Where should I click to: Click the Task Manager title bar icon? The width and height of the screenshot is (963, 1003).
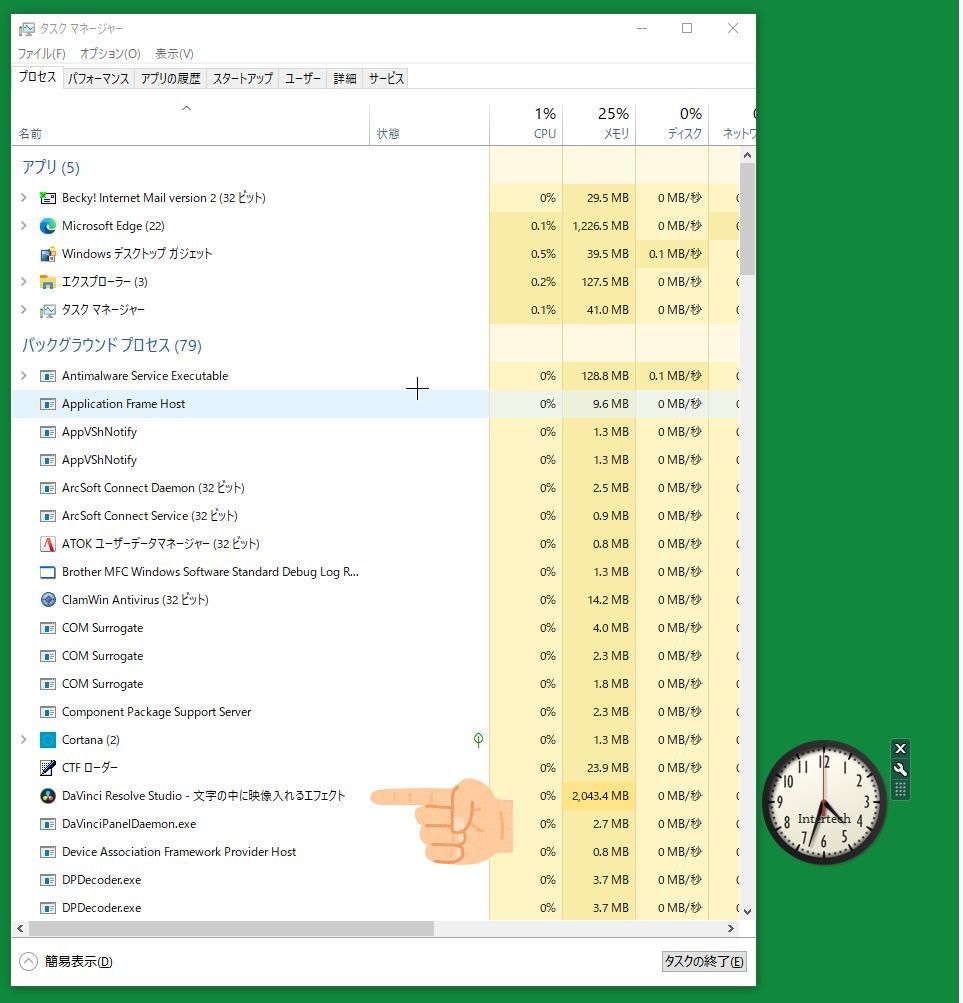pos(26,29)
